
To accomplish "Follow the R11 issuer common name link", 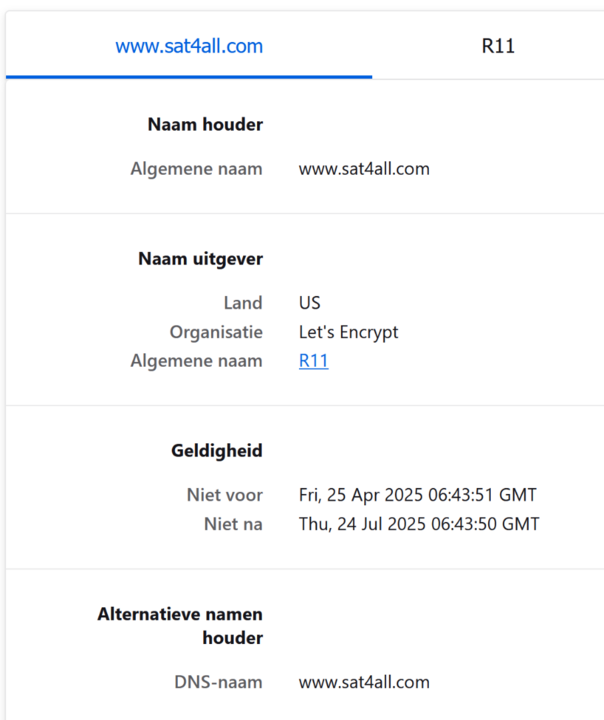I will 313,361.
